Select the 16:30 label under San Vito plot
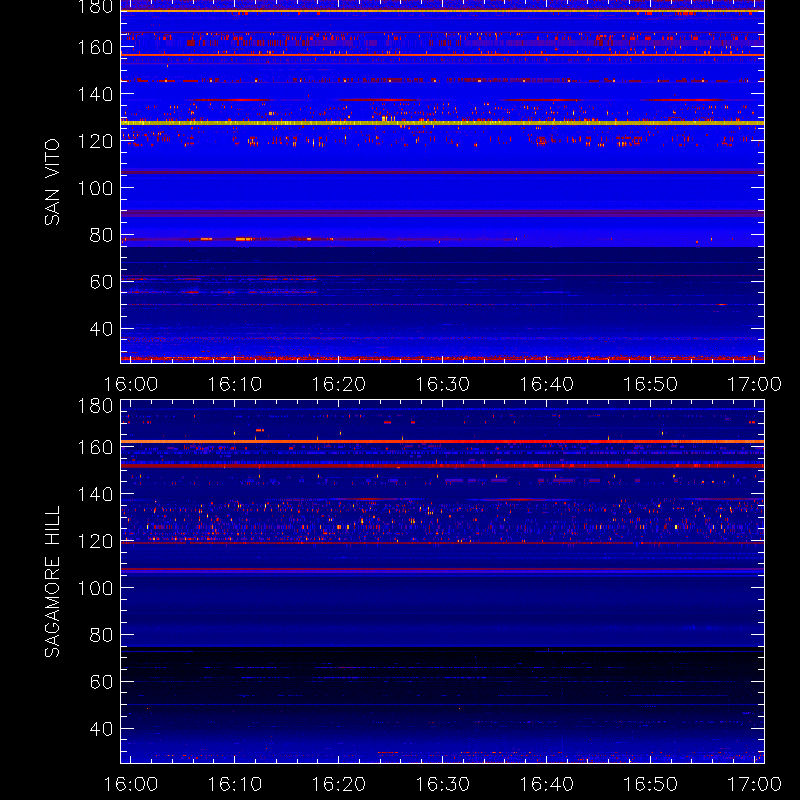 point(442,384)
